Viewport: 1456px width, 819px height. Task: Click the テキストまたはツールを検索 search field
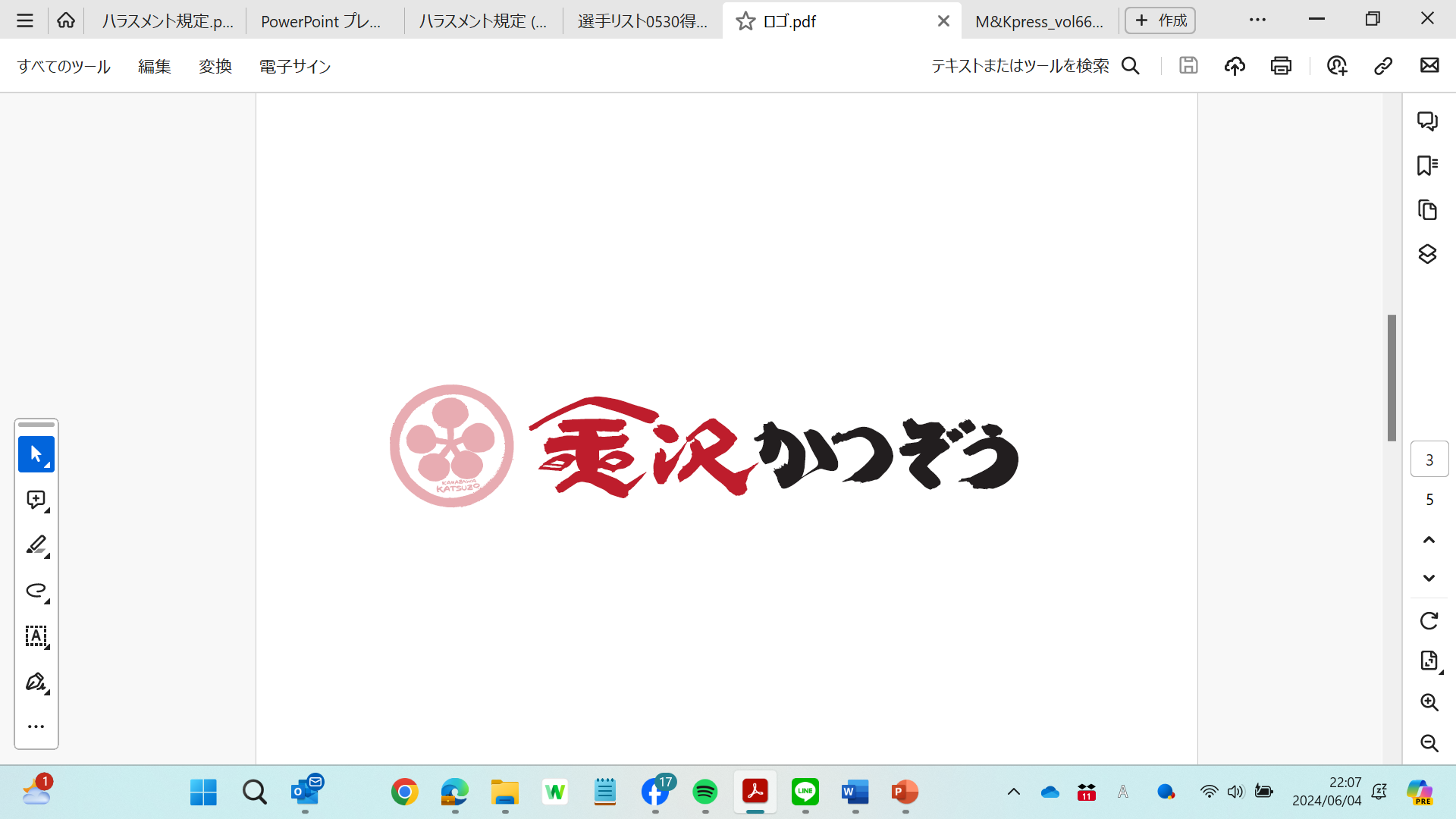[x=1035, y=66]
